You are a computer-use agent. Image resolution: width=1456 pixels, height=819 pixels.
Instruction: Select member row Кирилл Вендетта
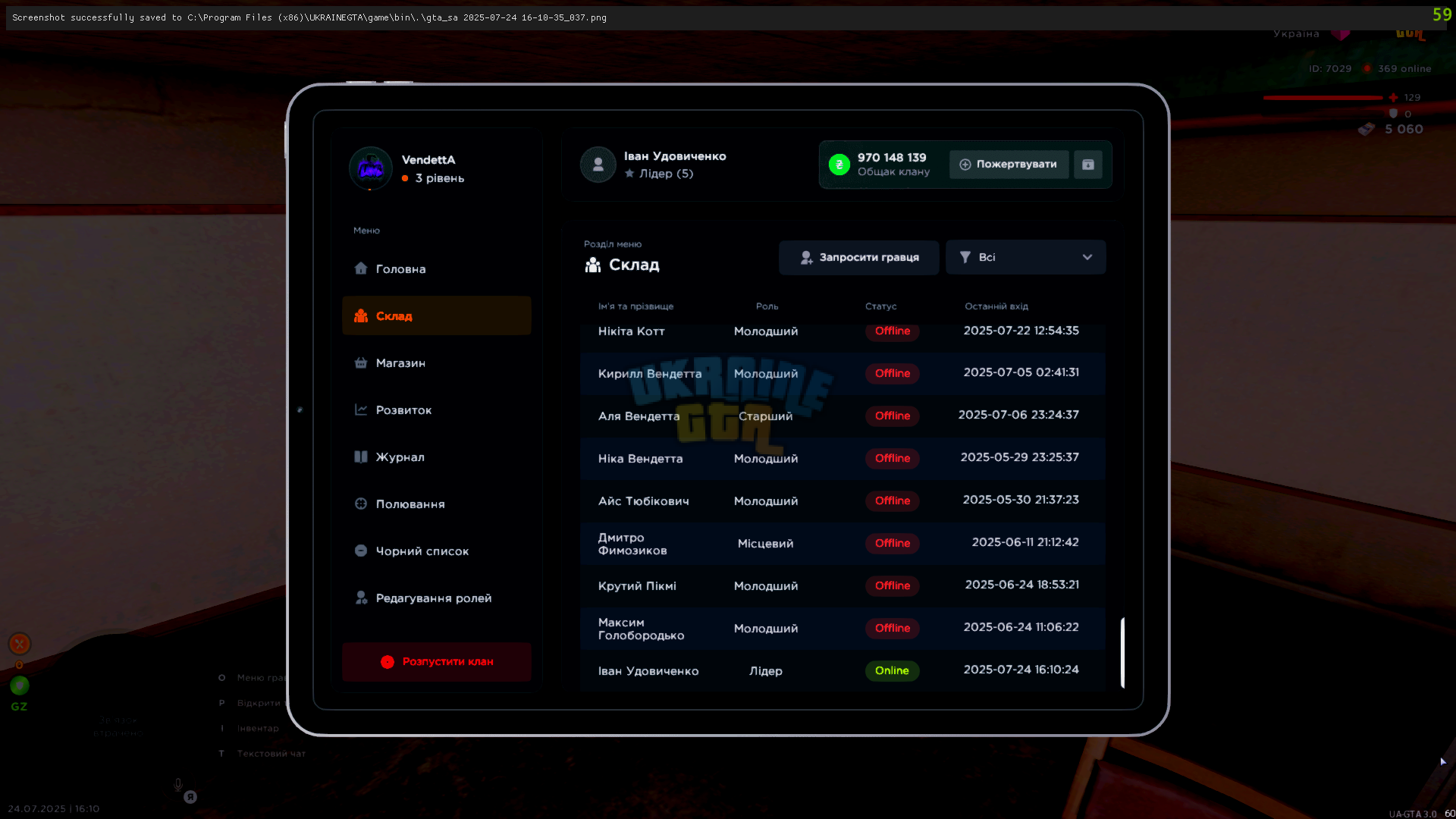[x=843, y=373]
